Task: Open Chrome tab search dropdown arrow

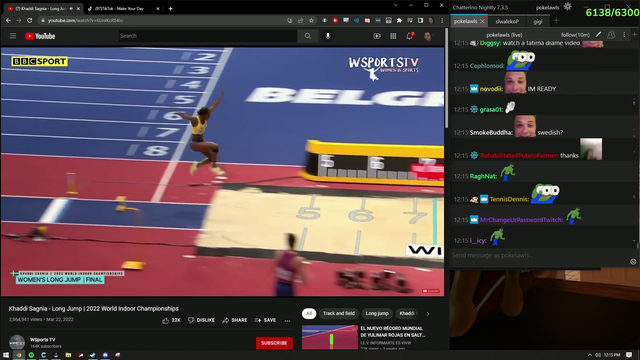Action: click(x=395, y=5)
